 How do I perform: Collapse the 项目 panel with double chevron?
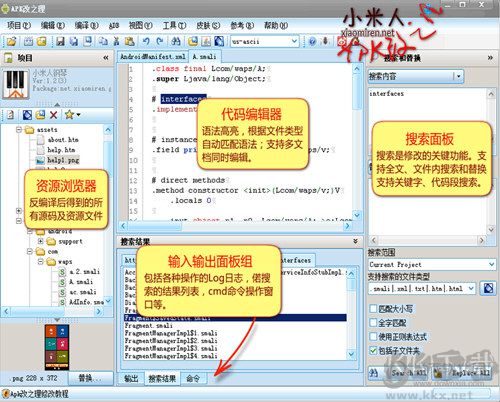click(x=106, y=58)
